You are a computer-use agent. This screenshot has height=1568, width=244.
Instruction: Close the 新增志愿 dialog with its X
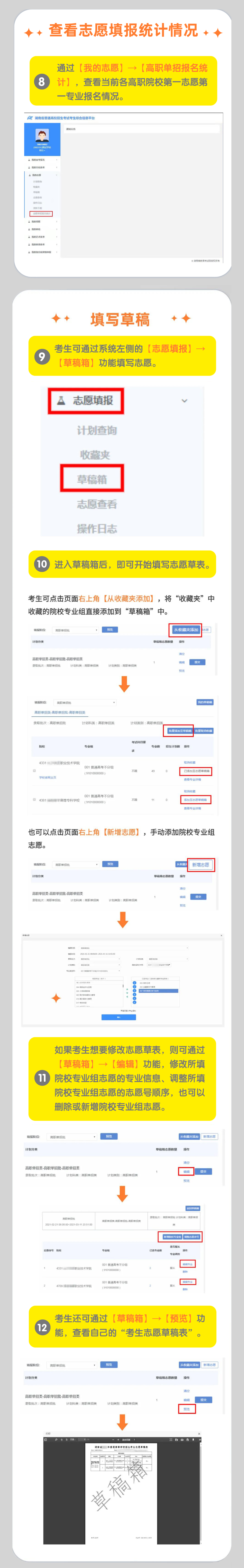[x=221, y=936]
